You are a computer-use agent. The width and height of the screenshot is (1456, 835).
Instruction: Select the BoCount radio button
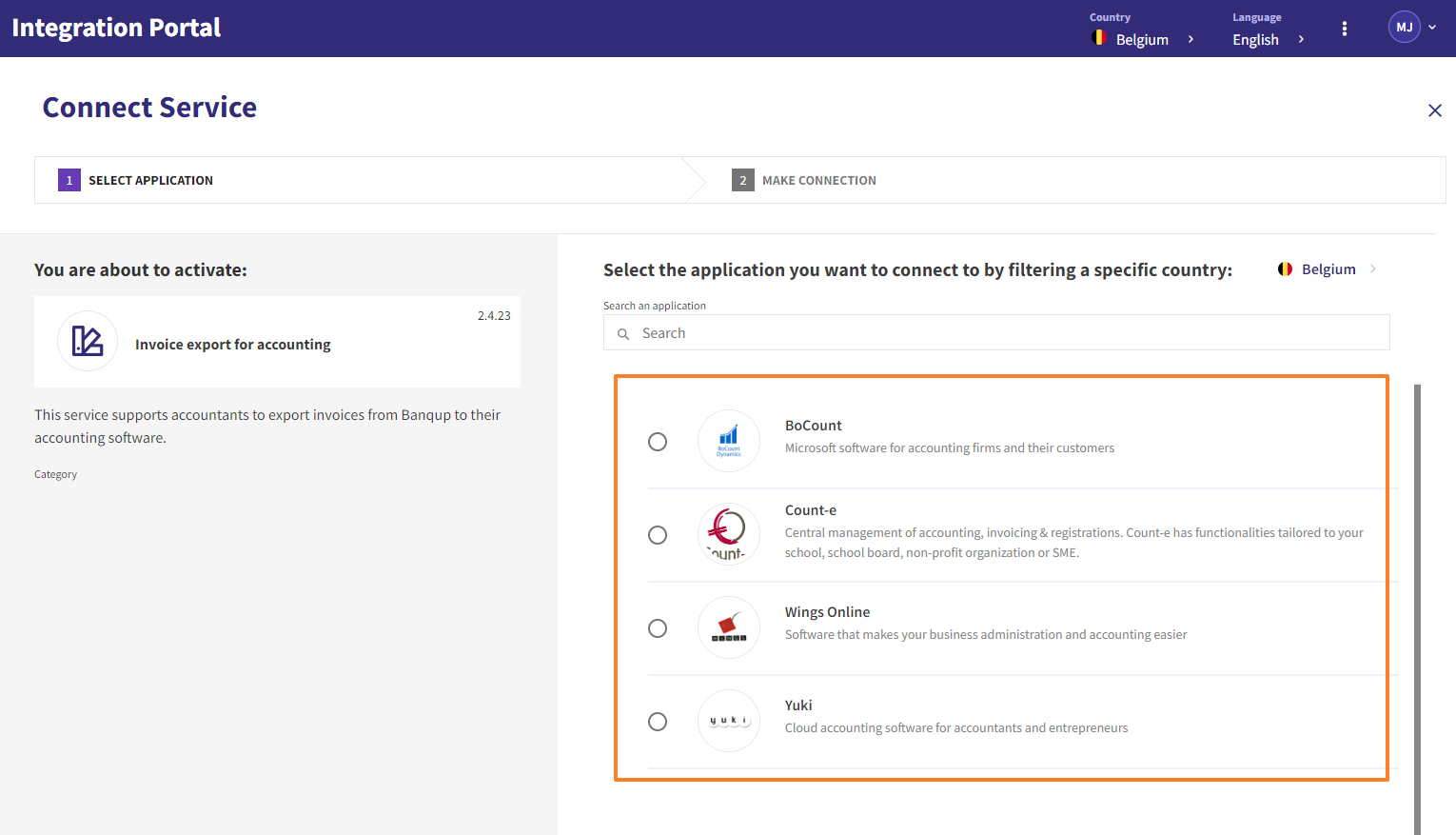pyautogui.click(x=658, y=442)
